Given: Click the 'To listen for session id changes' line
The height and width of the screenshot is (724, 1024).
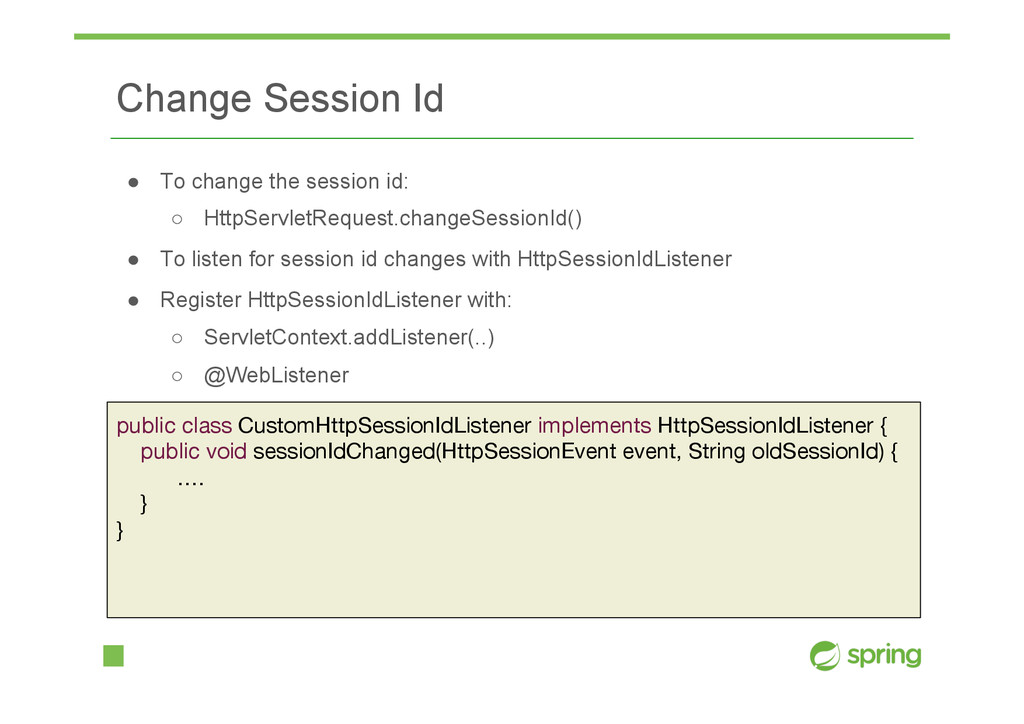Looking at the screenshot, I should [x=446, y=259].
